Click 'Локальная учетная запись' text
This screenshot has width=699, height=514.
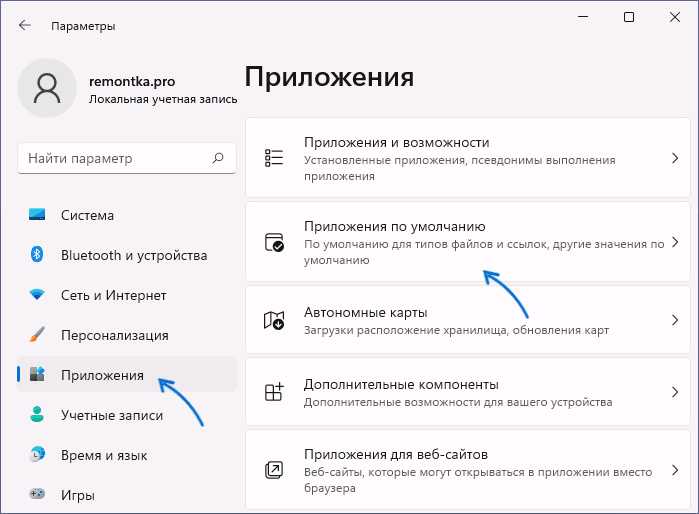point(163,99)
